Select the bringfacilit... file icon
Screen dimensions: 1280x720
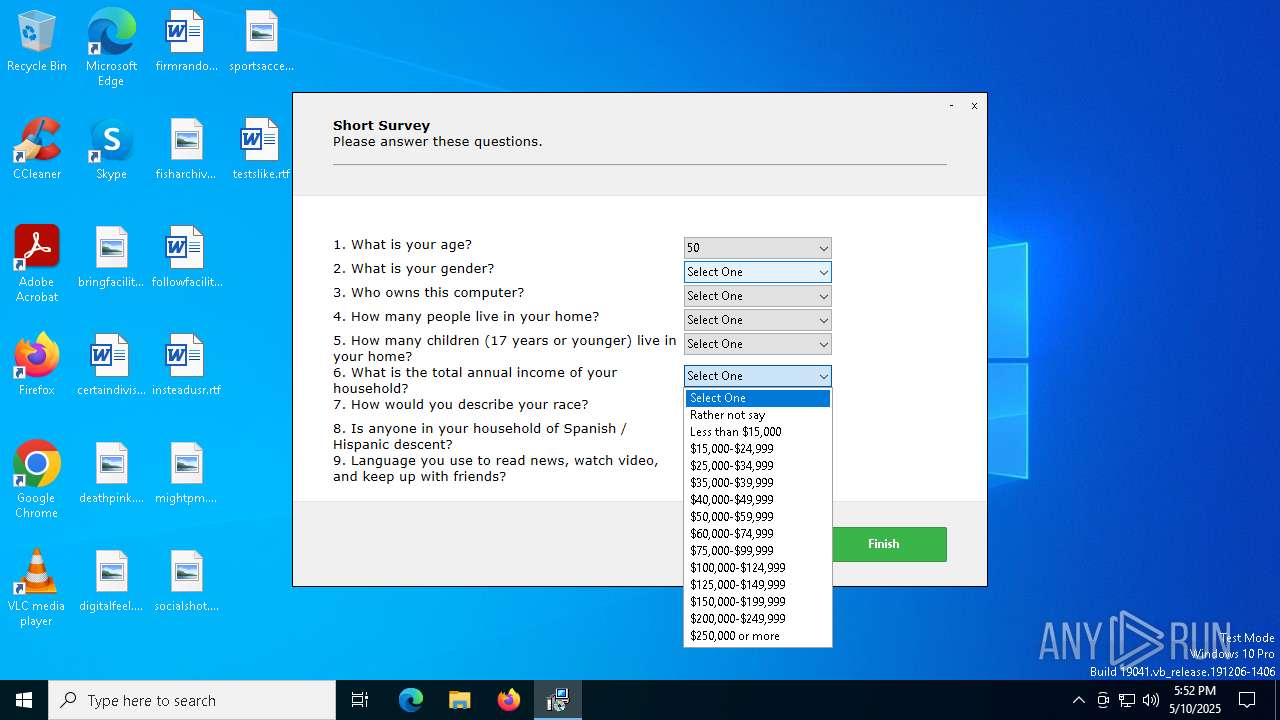pyautogui.click(x=111, y=258)
